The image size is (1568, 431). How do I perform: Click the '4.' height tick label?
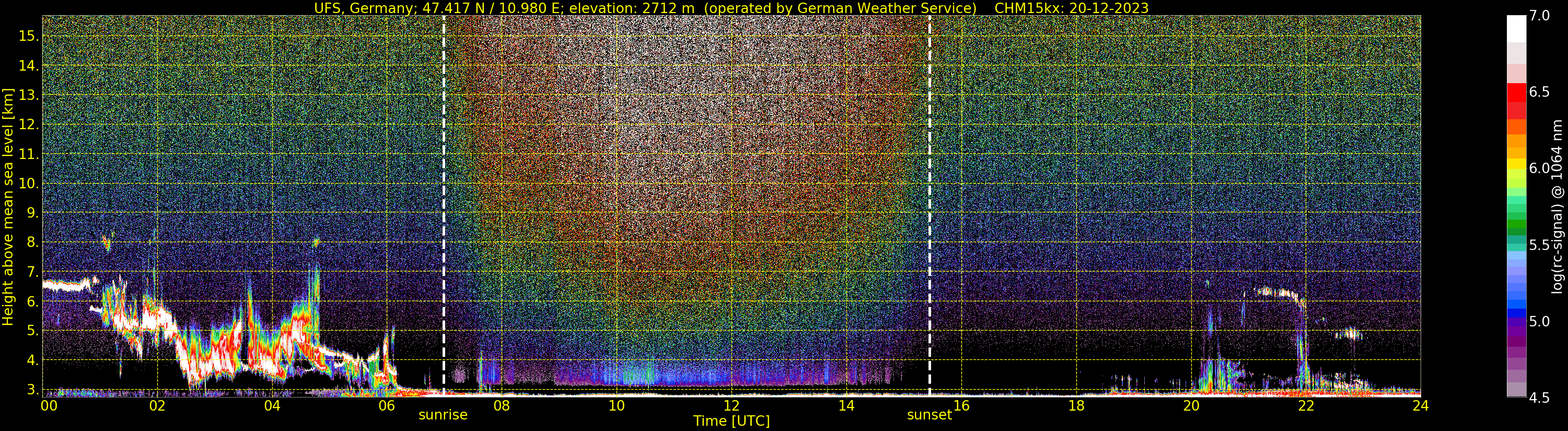(33, 360)
